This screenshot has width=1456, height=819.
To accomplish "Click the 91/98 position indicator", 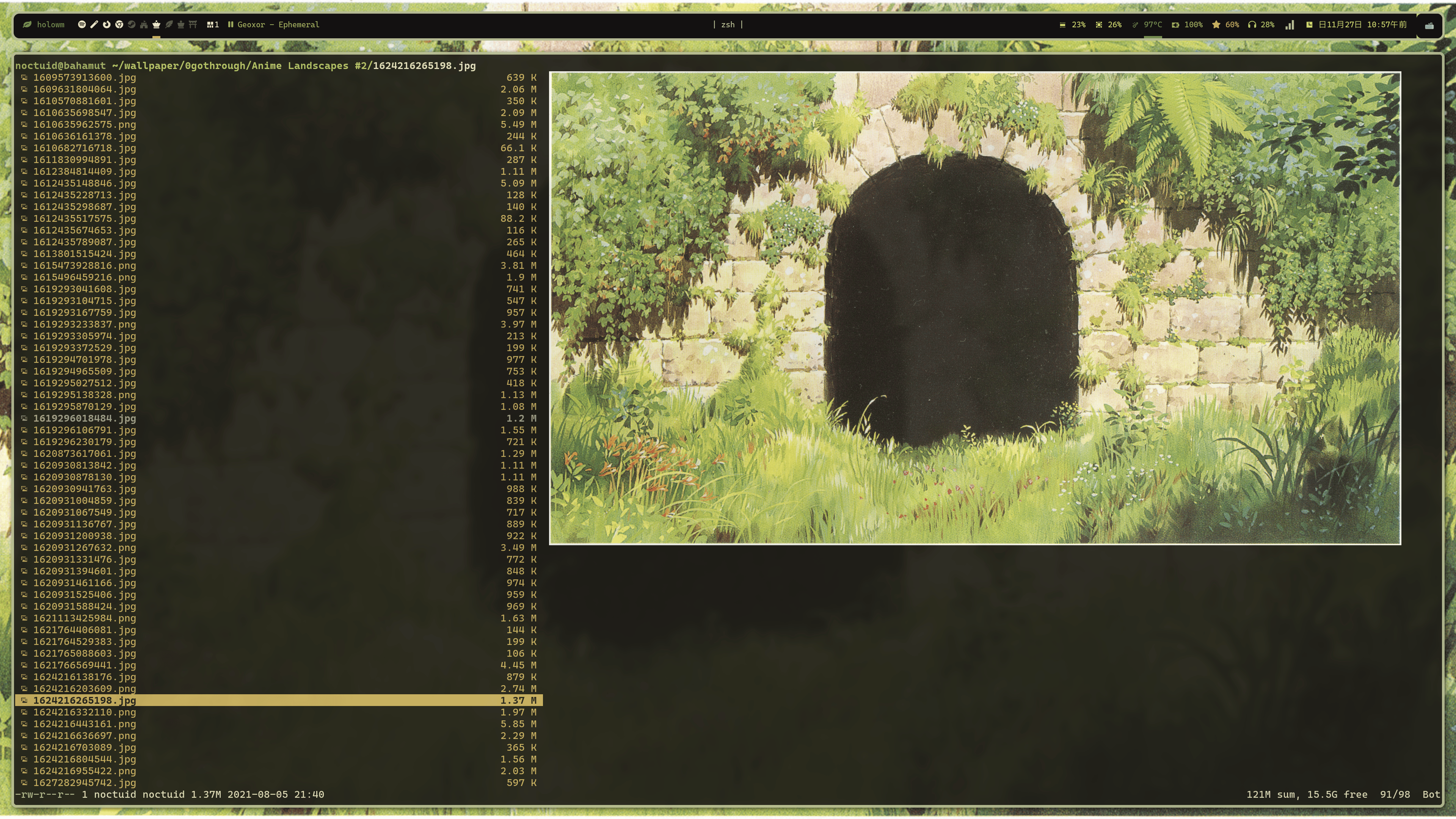I will [x=1395, y=795].
